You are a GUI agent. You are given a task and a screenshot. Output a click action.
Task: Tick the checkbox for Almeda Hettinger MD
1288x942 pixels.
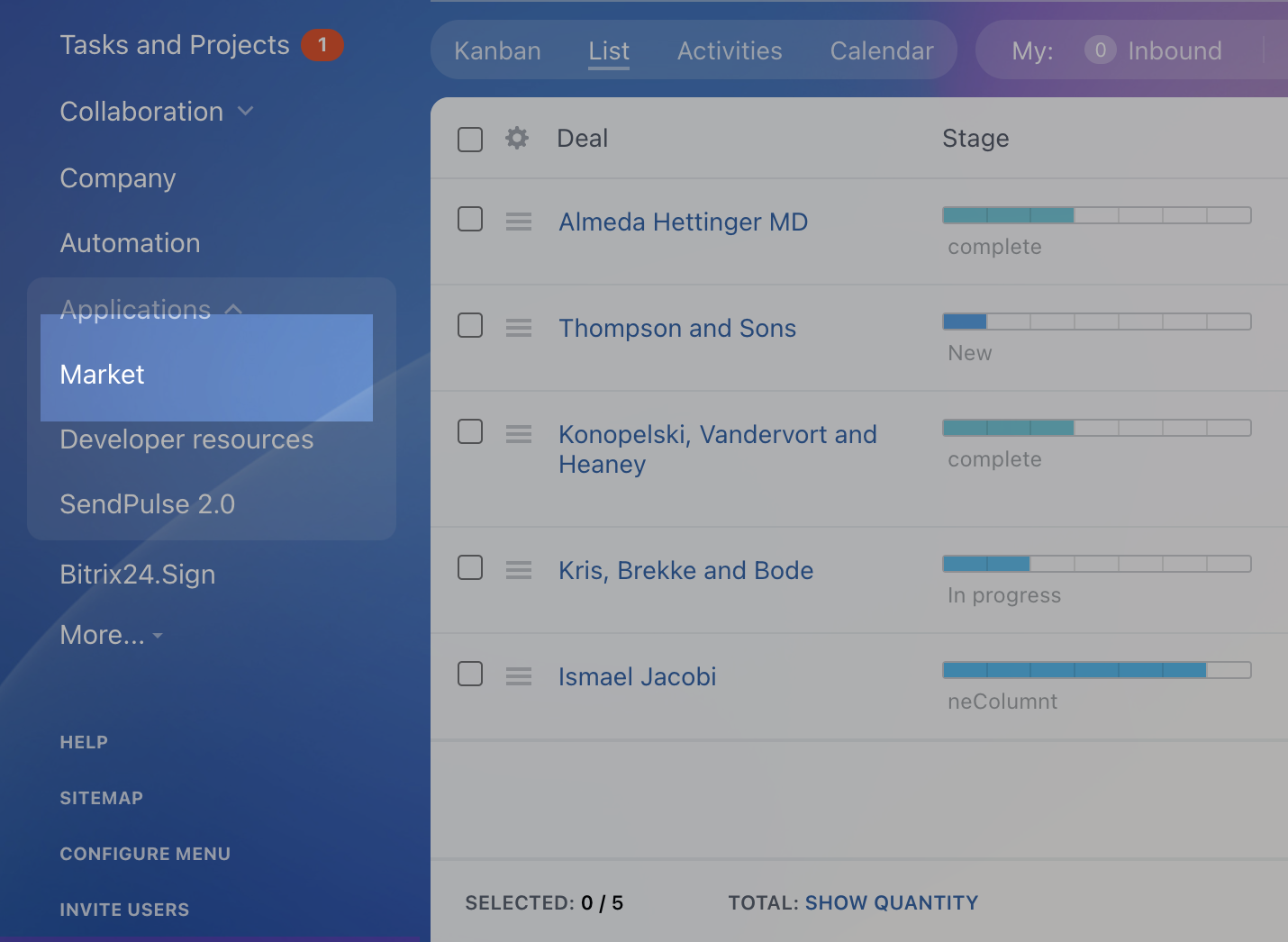[470, 219]
